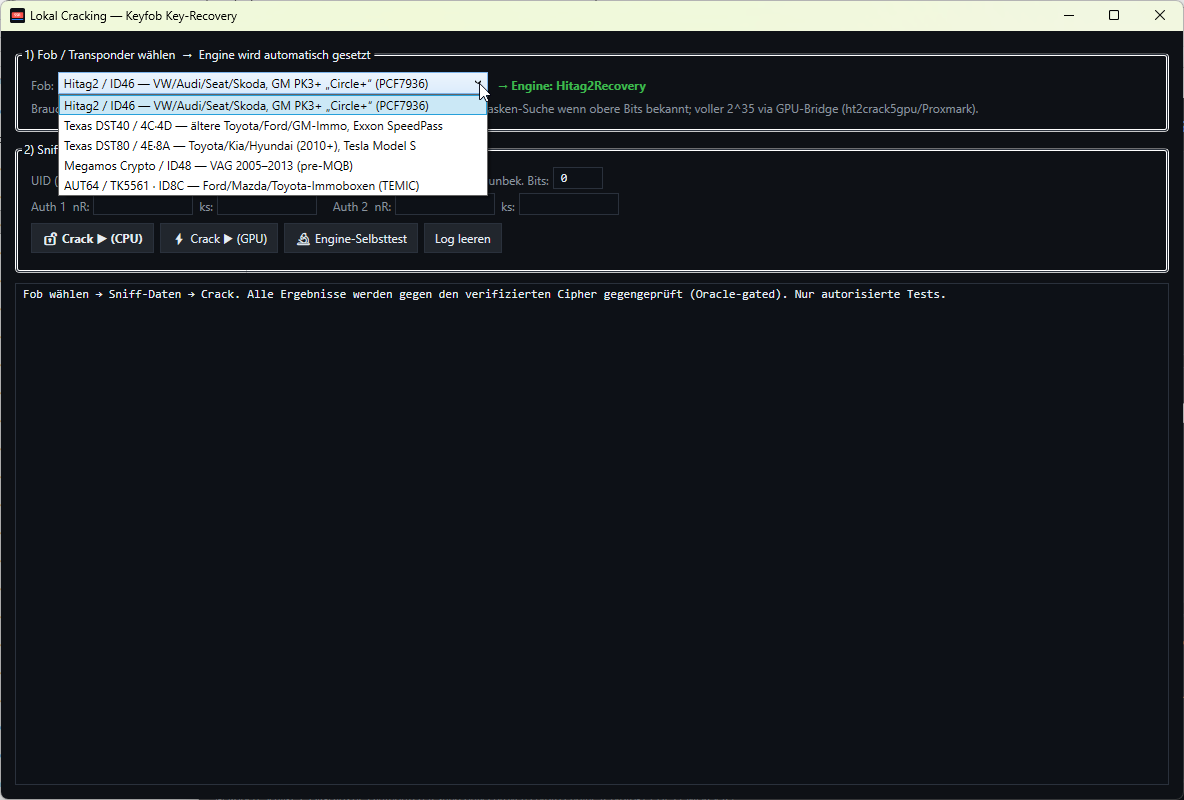Focus the Auth 2 nR field
1184x800 pixels.
click(445, 205)
